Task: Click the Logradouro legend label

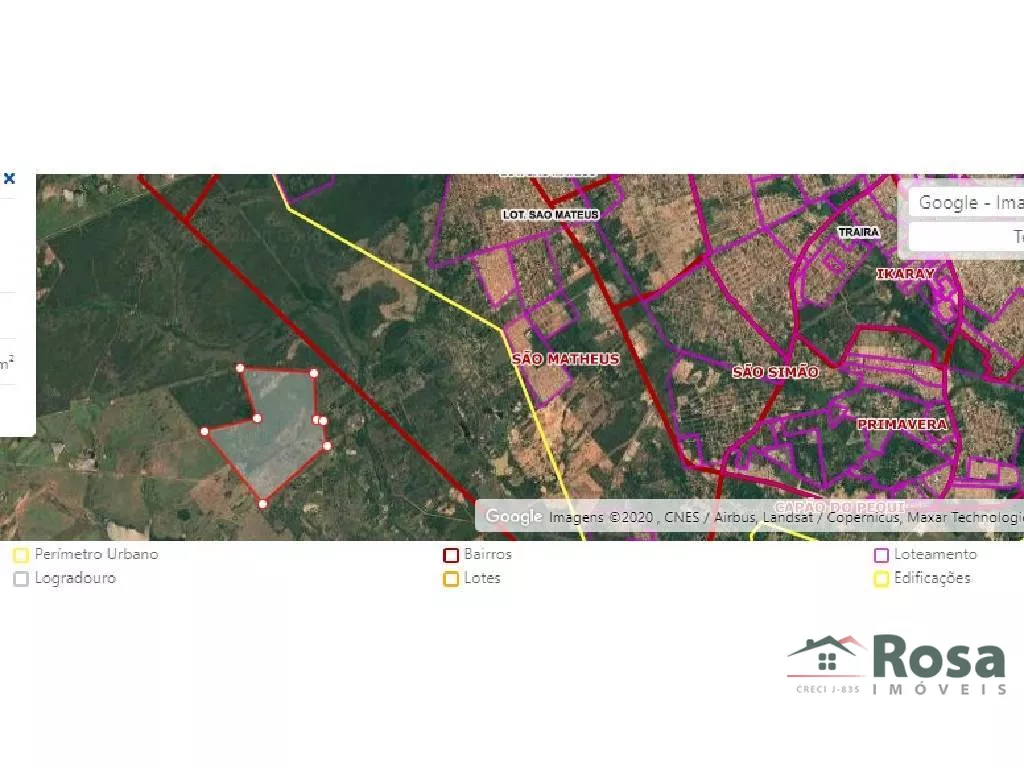Action: point(75,578)
